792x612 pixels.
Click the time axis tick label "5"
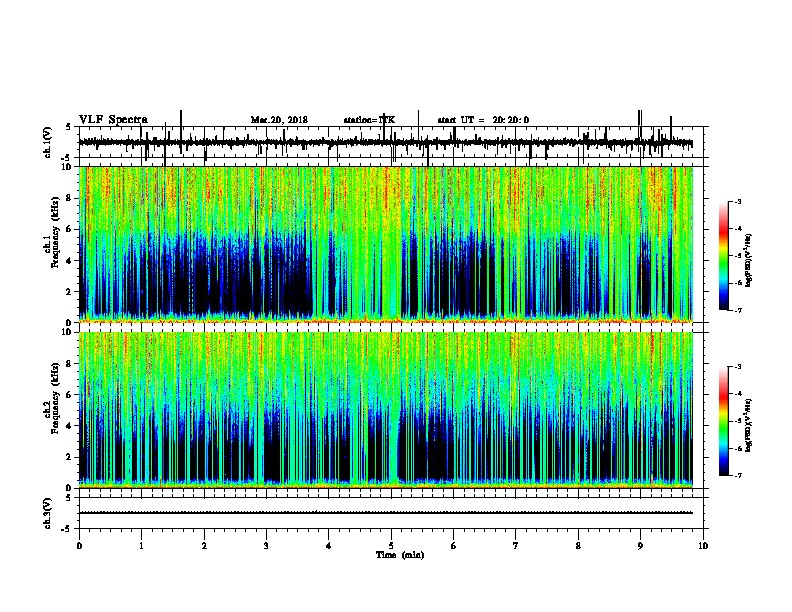click(391, 546)
